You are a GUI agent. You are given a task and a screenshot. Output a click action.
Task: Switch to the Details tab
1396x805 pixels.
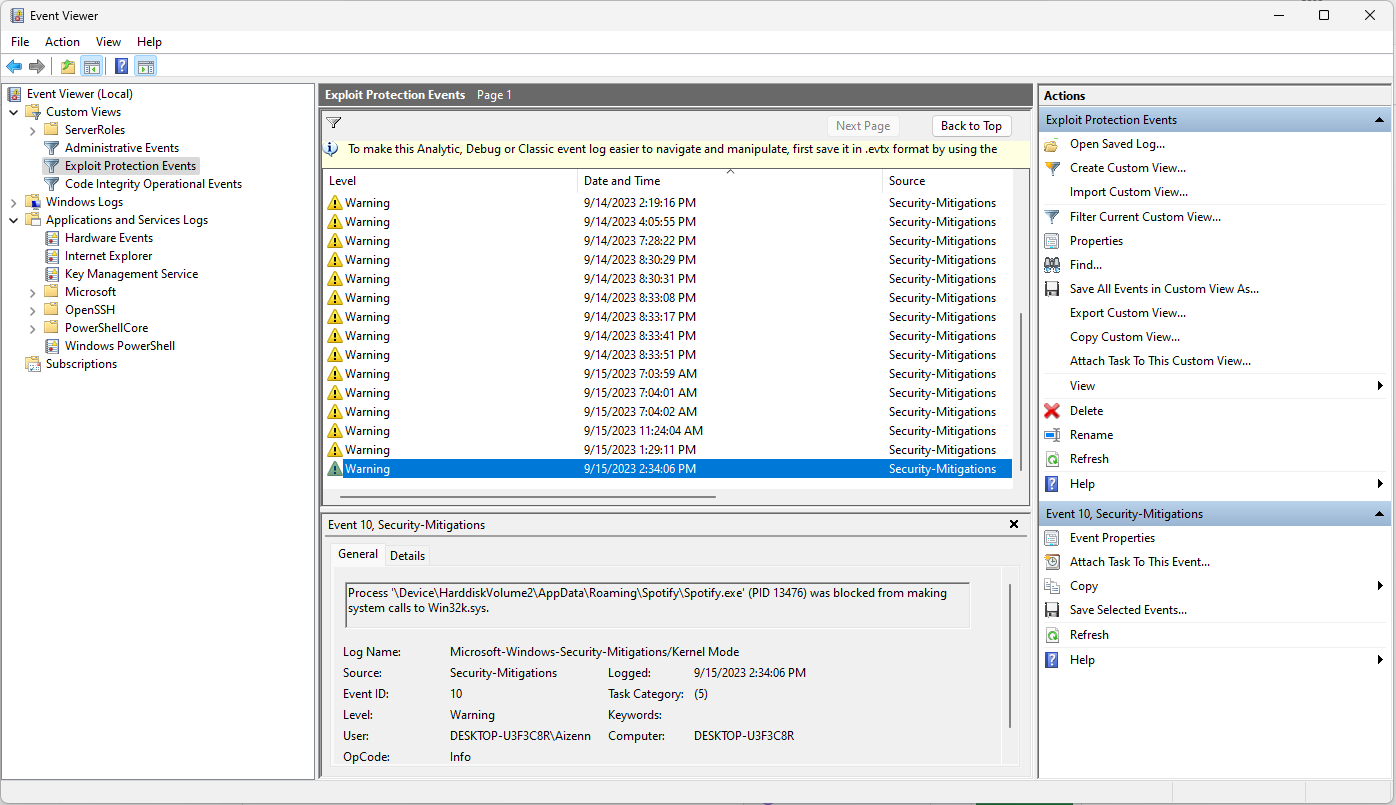407,555
